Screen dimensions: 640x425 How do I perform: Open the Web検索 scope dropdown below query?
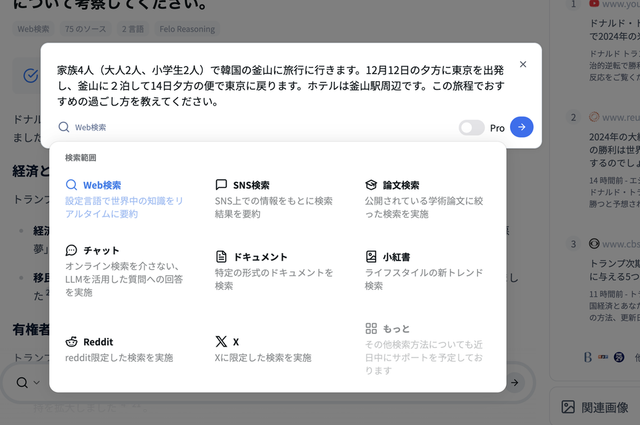tap(83, 128)
